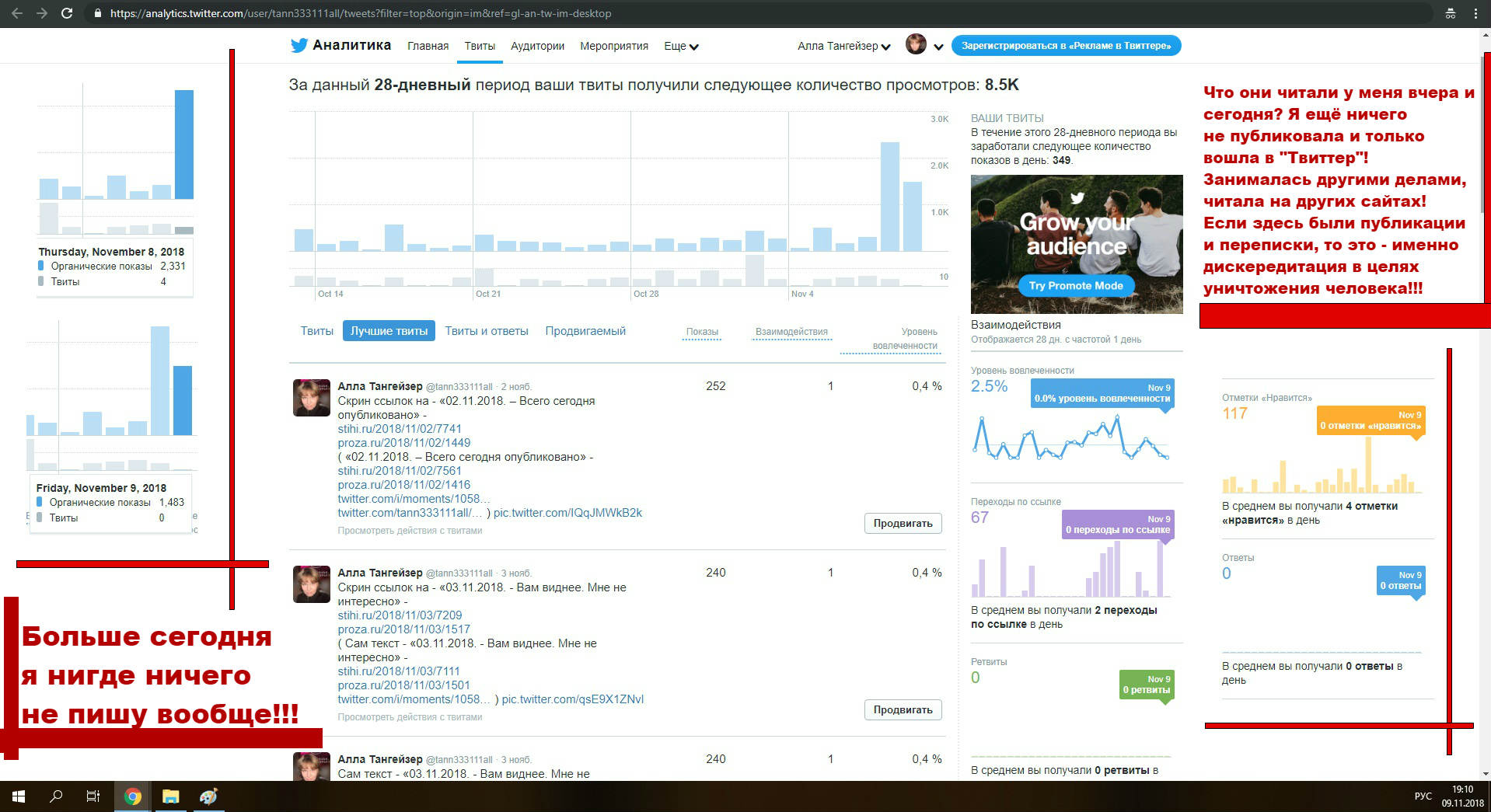The image size is (1491, 812).
Task: Click the tallest bar in impressions chart
Action: [x=889, y=197]
